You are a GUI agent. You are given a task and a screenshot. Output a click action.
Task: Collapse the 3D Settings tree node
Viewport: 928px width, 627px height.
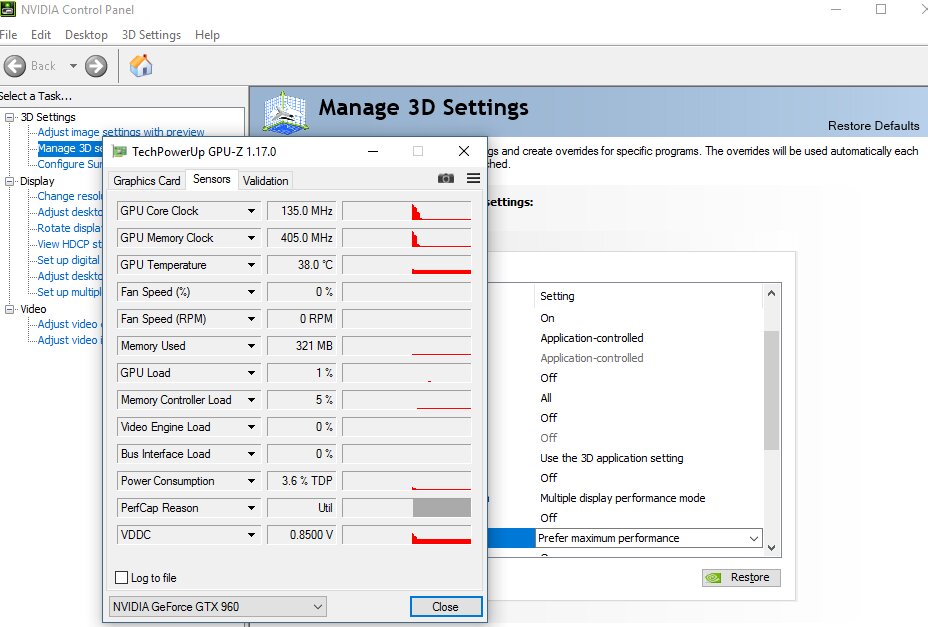point(9,117)
